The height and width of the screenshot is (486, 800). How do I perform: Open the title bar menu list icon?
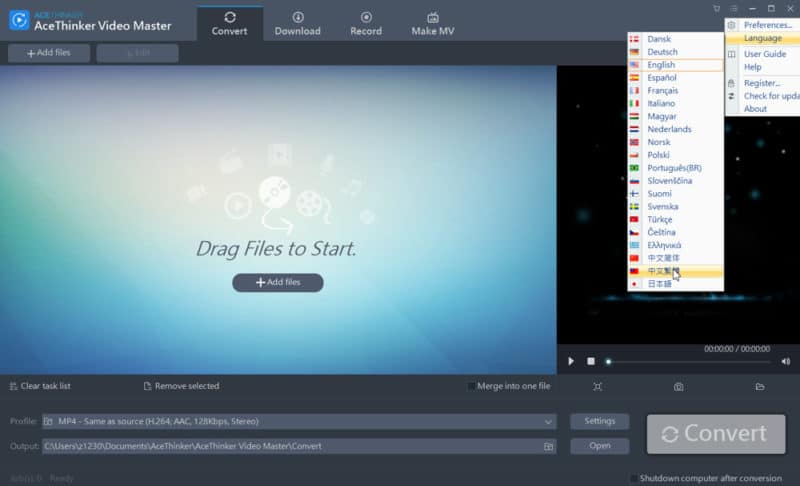pos(734,9)
